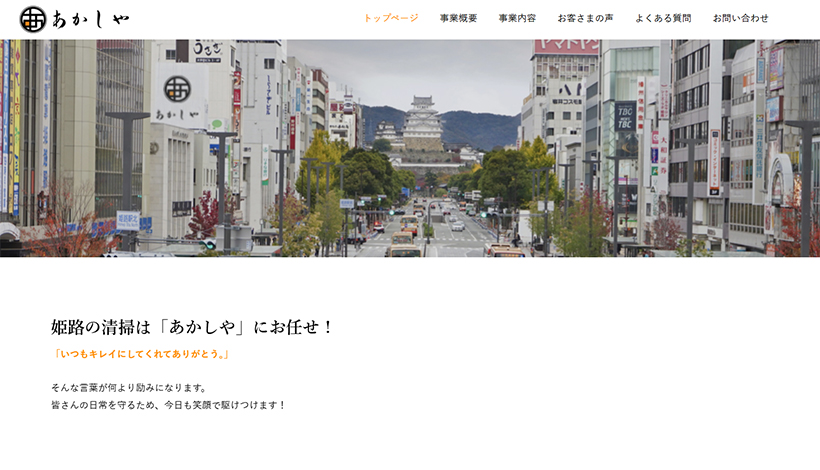This screenshot has width=820, height=470.
Task: Click the line そんな言葉が何より励みになります
Action: pos(129,387)
